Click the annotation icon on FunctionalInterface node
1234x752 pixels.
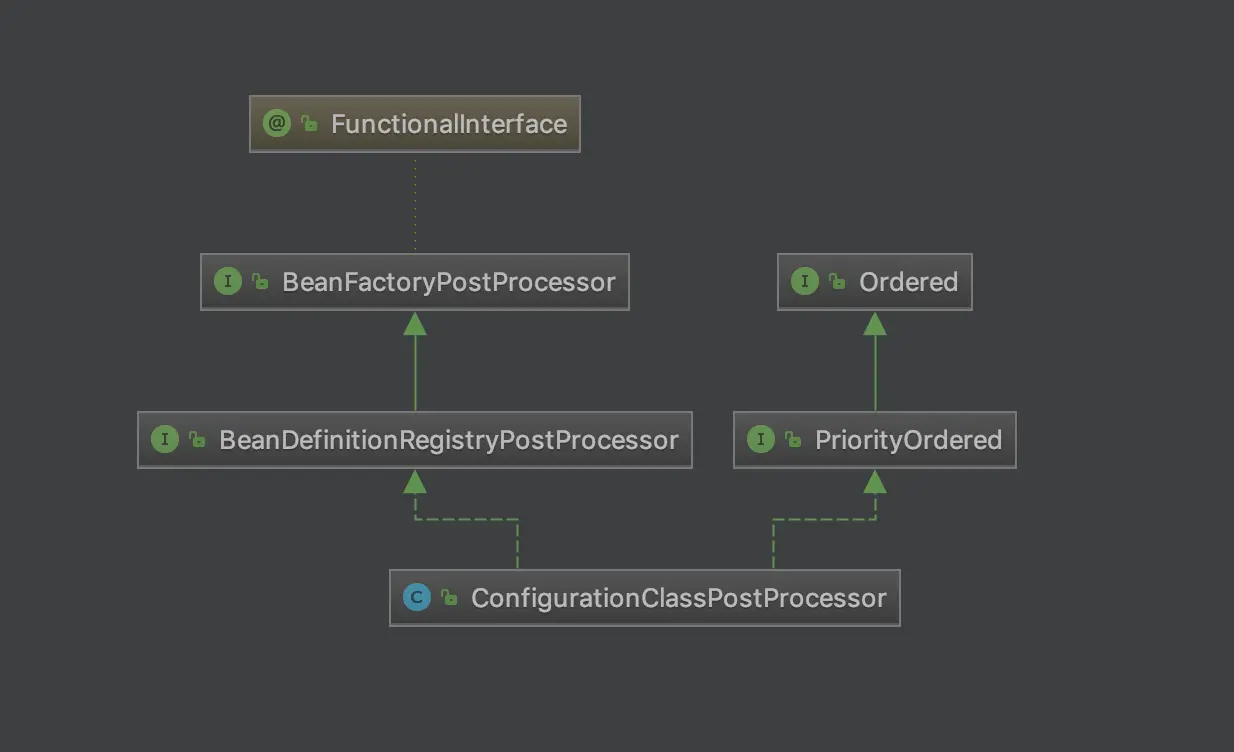click(x=276, y=123)
